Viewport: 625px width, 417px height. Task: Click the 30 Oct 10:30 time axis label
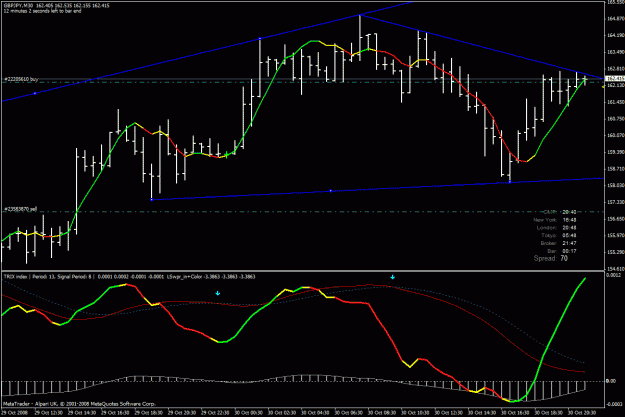click(415, 413)
